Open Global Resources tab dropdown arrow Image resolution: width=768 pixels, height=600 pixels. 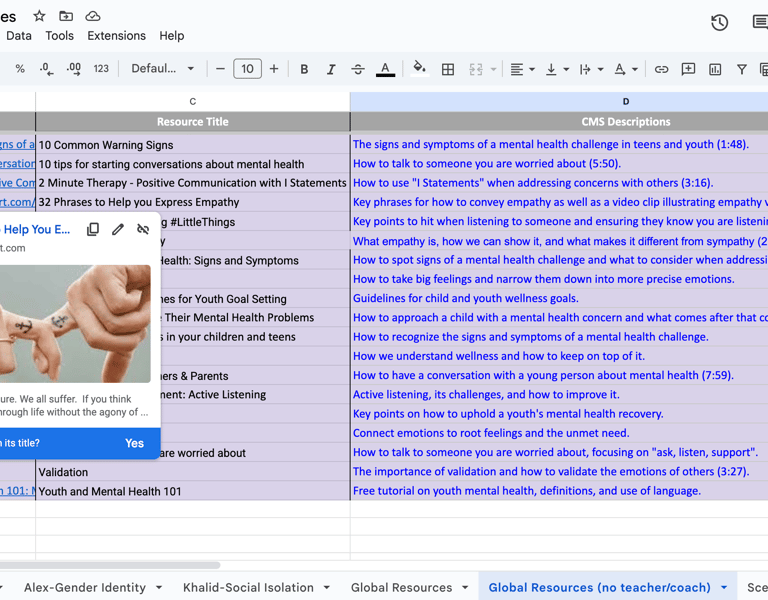[x=465, y=587]
